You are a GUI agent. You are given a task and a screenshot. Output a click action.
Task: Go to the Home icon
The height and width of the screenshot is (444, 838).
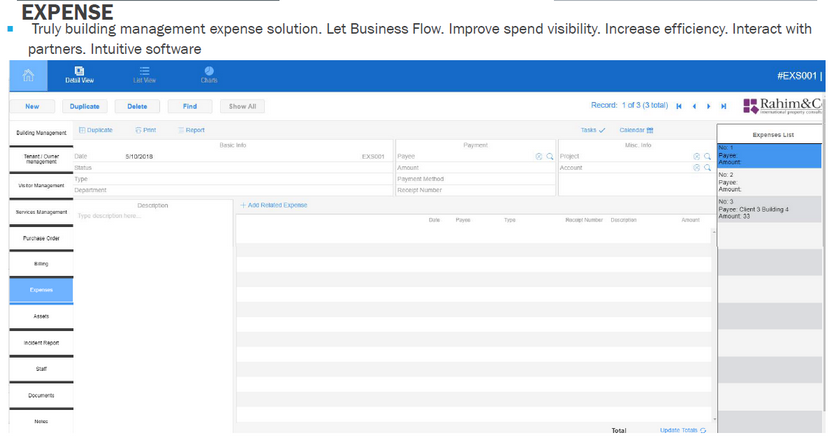(28, 75)
